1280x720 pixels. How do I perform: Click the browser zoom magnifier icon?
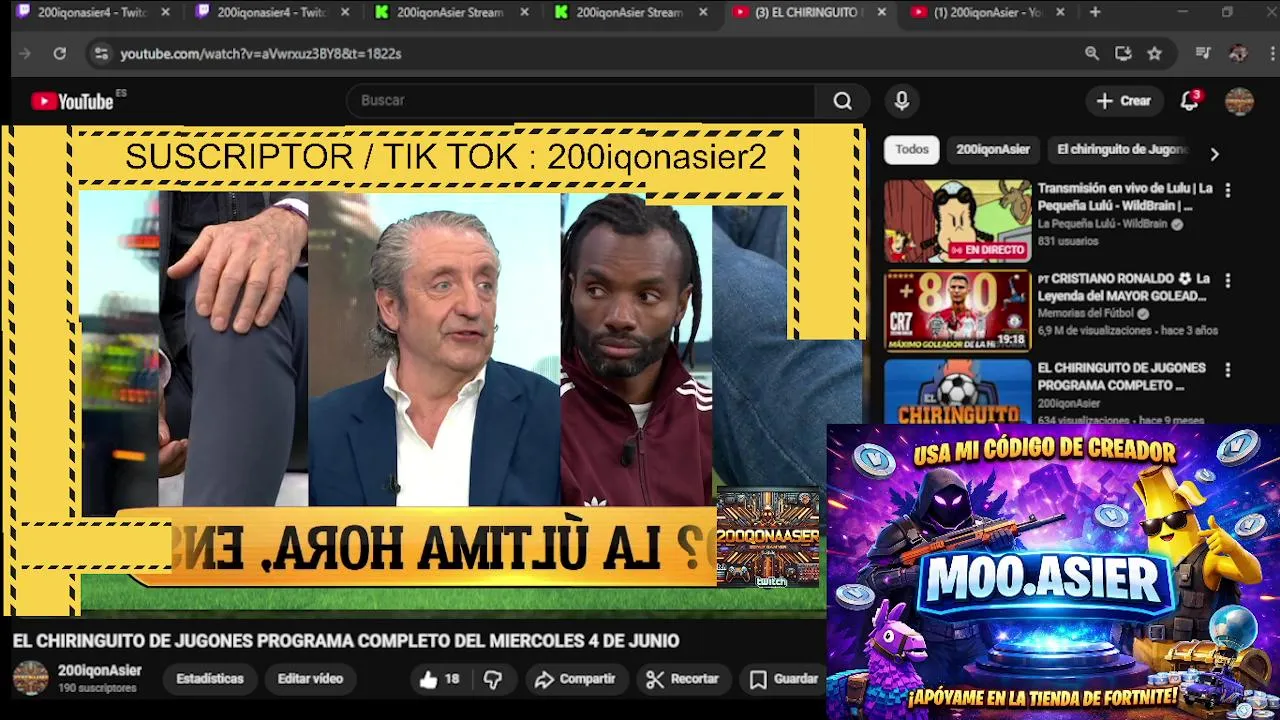1092,54
